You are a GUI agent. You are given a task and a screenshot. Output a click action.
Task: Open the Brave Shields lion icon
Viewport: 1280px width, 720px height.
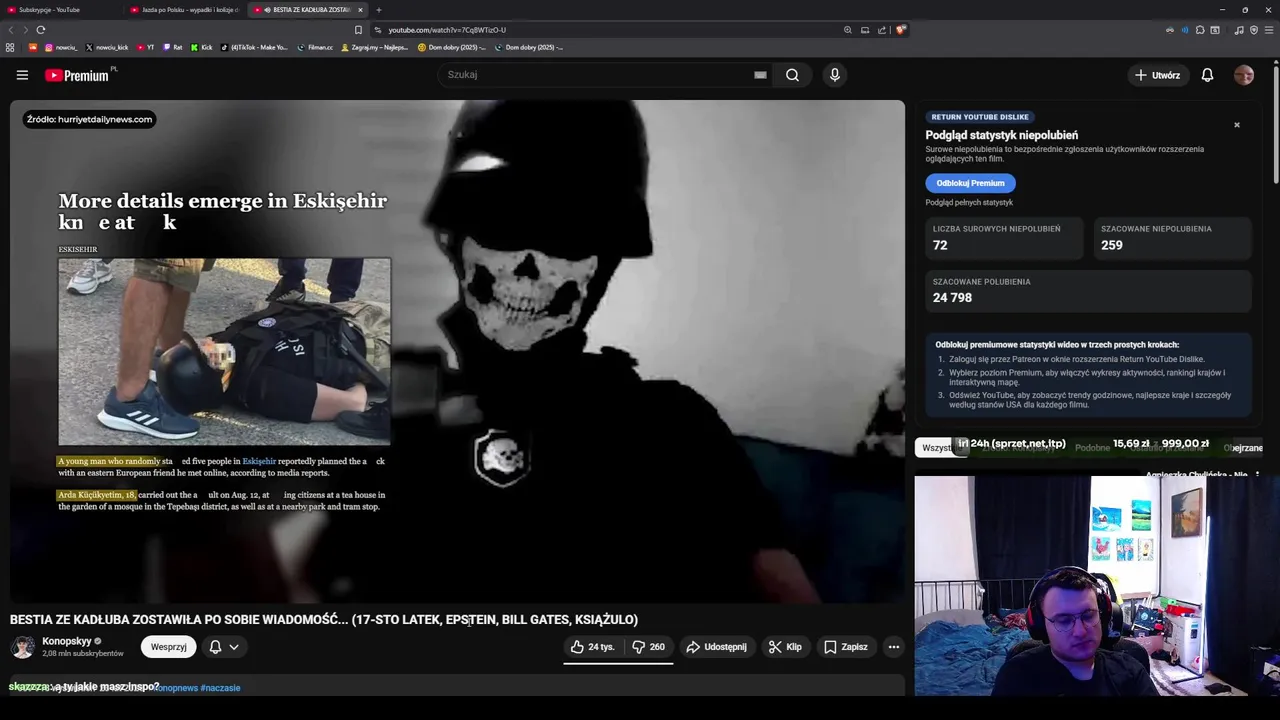coord(901,30)
